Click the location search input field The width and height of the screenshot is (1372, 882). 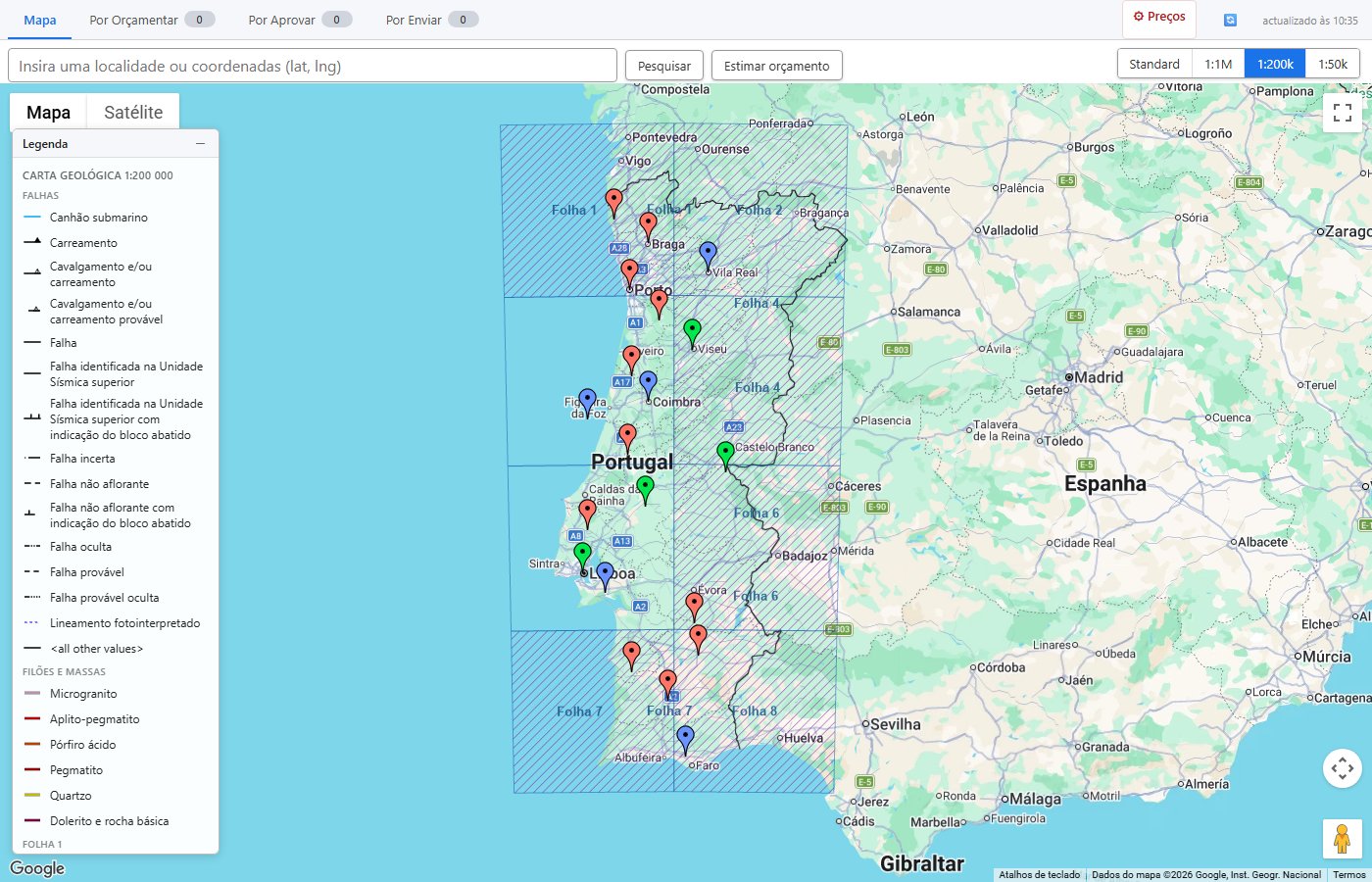point(313,66)
